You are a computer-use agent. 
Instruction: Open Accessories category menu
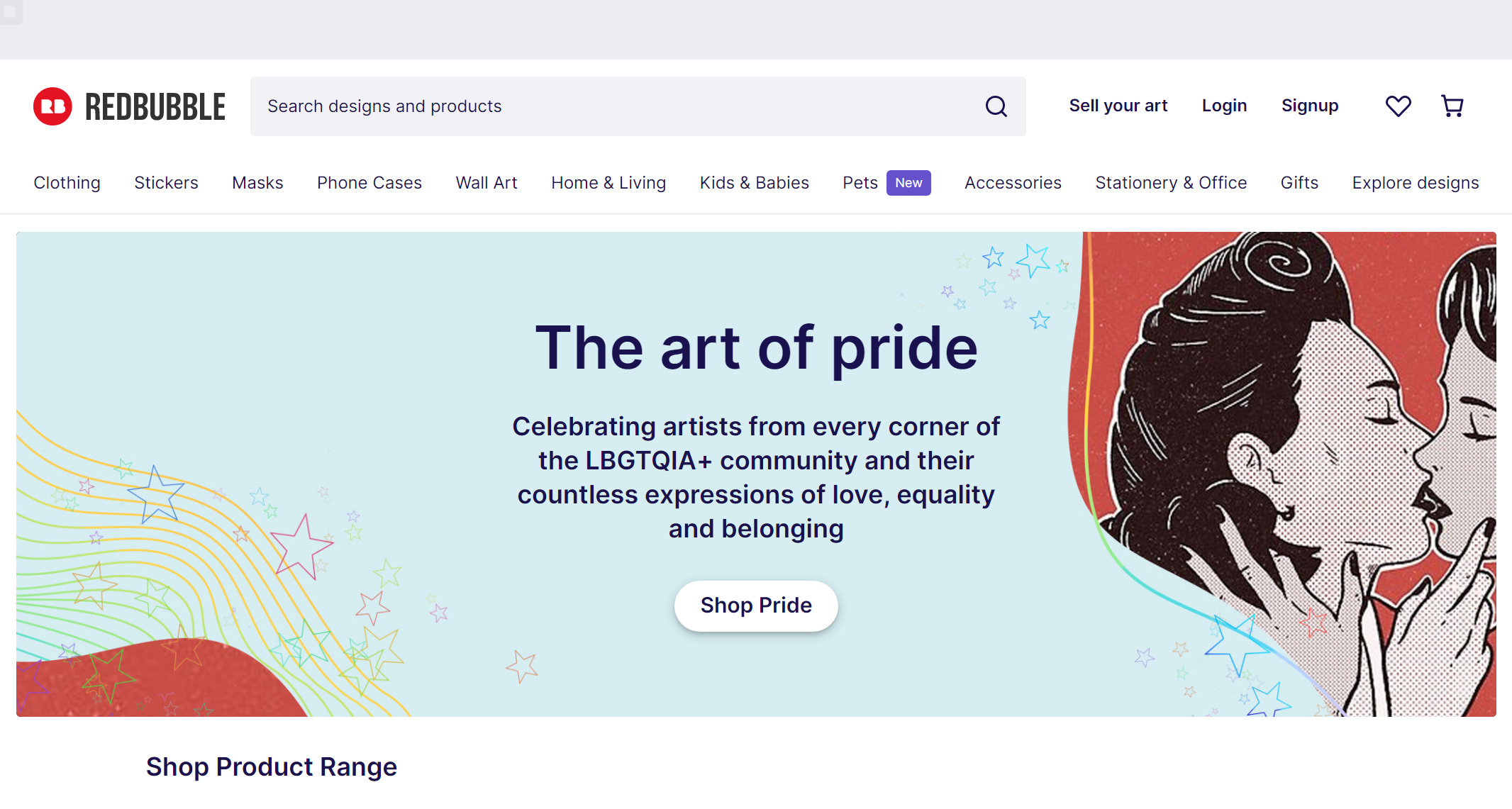(x=1013, y=183)
